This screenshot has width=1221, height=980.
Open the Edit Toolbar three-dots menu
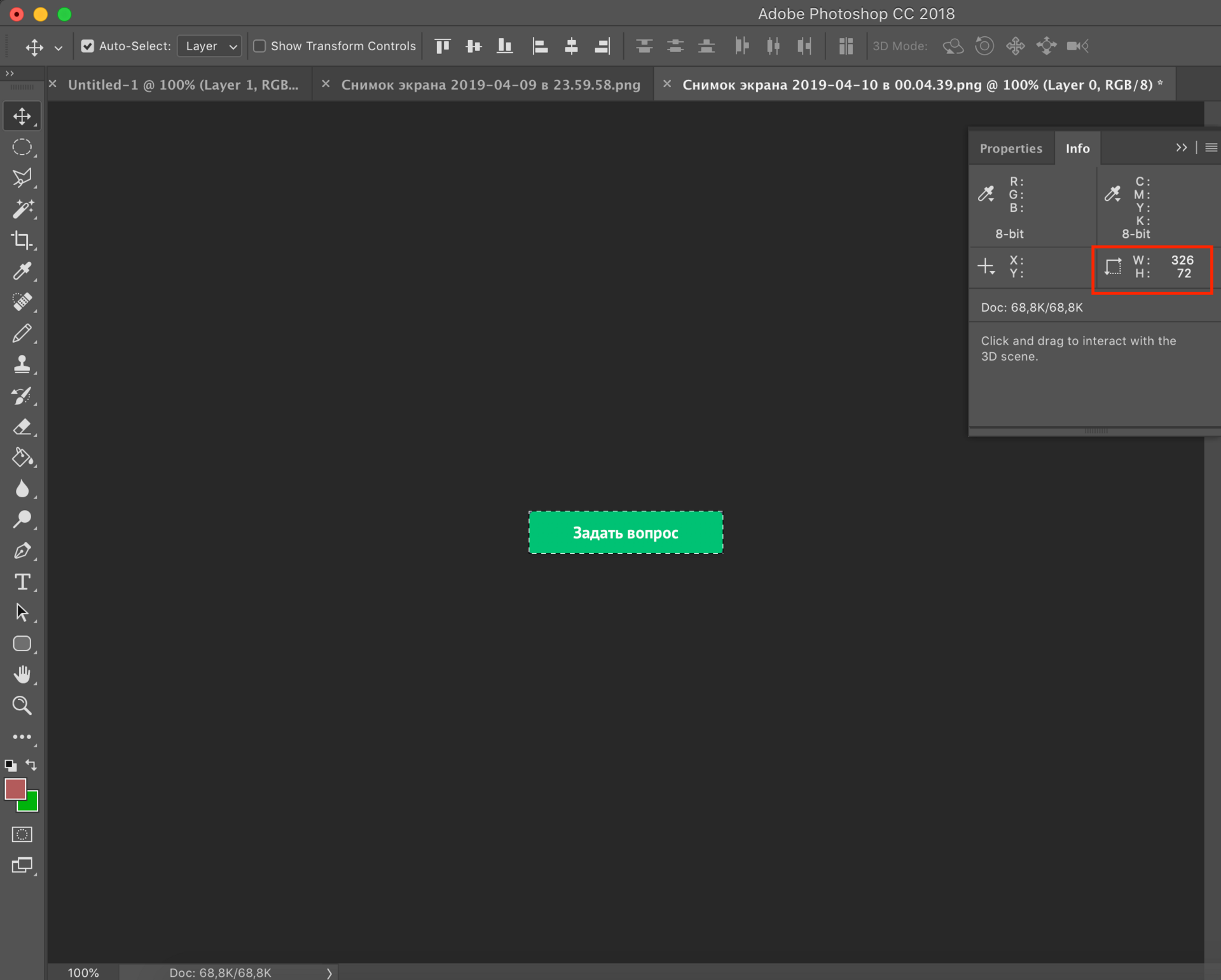[x=22, y=737]
